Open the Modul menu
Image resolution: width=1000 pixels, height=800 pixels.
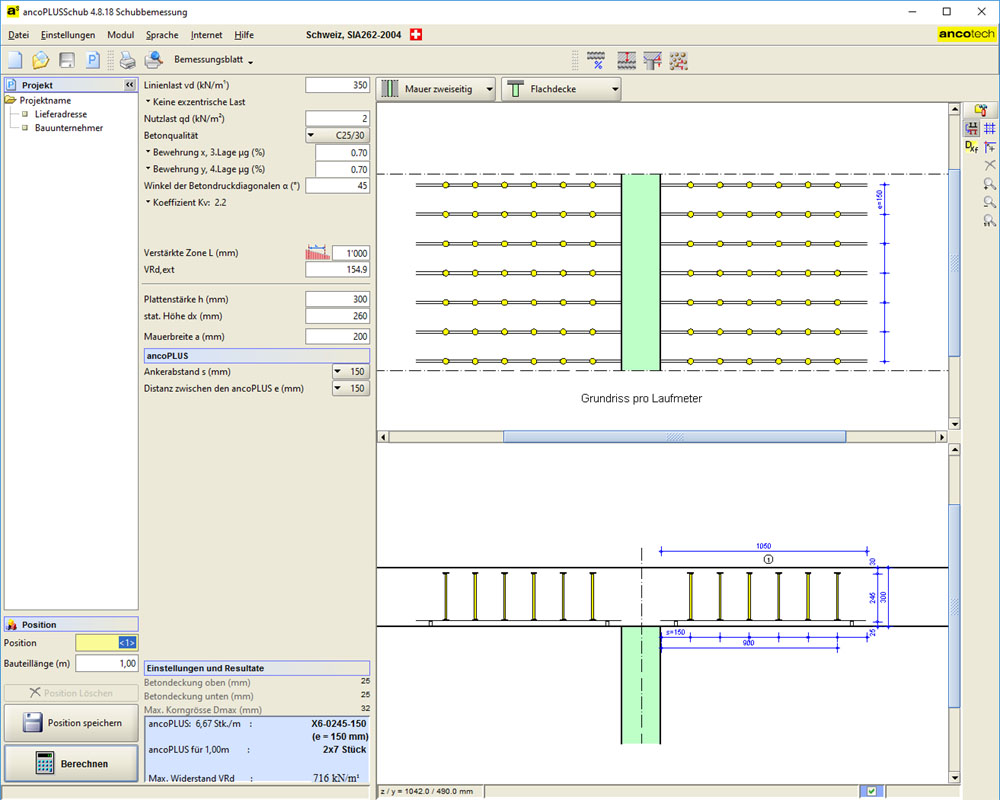(x=120, y=34)
